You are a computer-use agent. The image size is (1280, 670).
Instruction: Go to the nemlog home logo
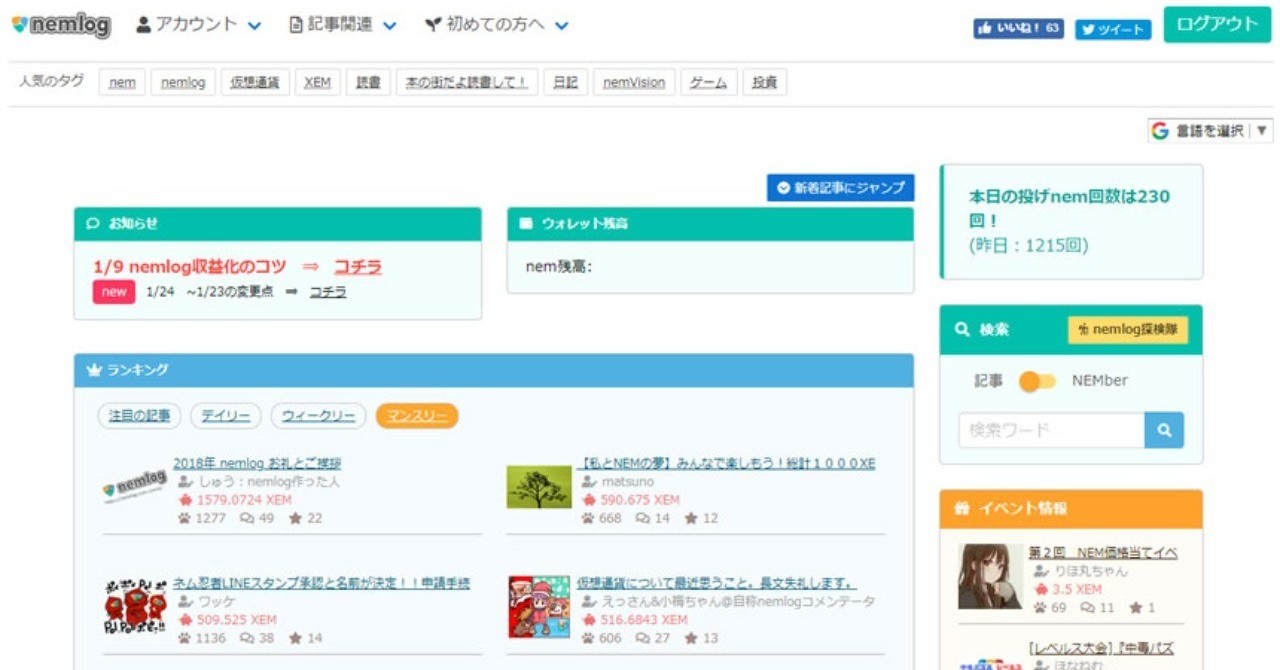click(61, 26)
